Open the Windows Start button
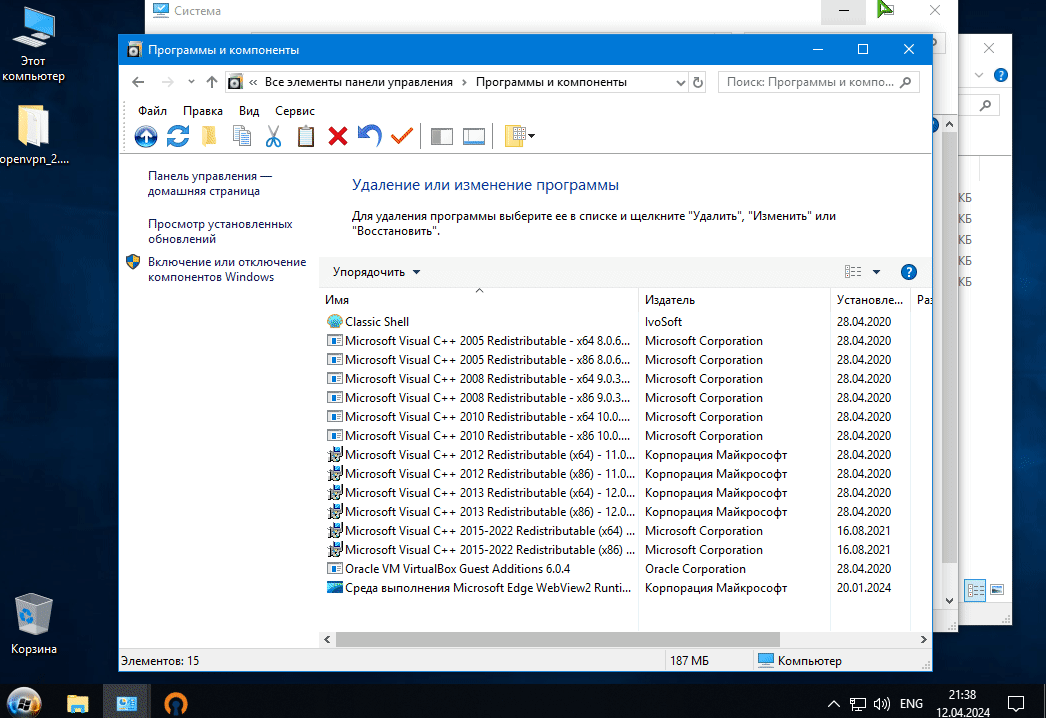Viewport: 1046px width, 718px height. 24,703
